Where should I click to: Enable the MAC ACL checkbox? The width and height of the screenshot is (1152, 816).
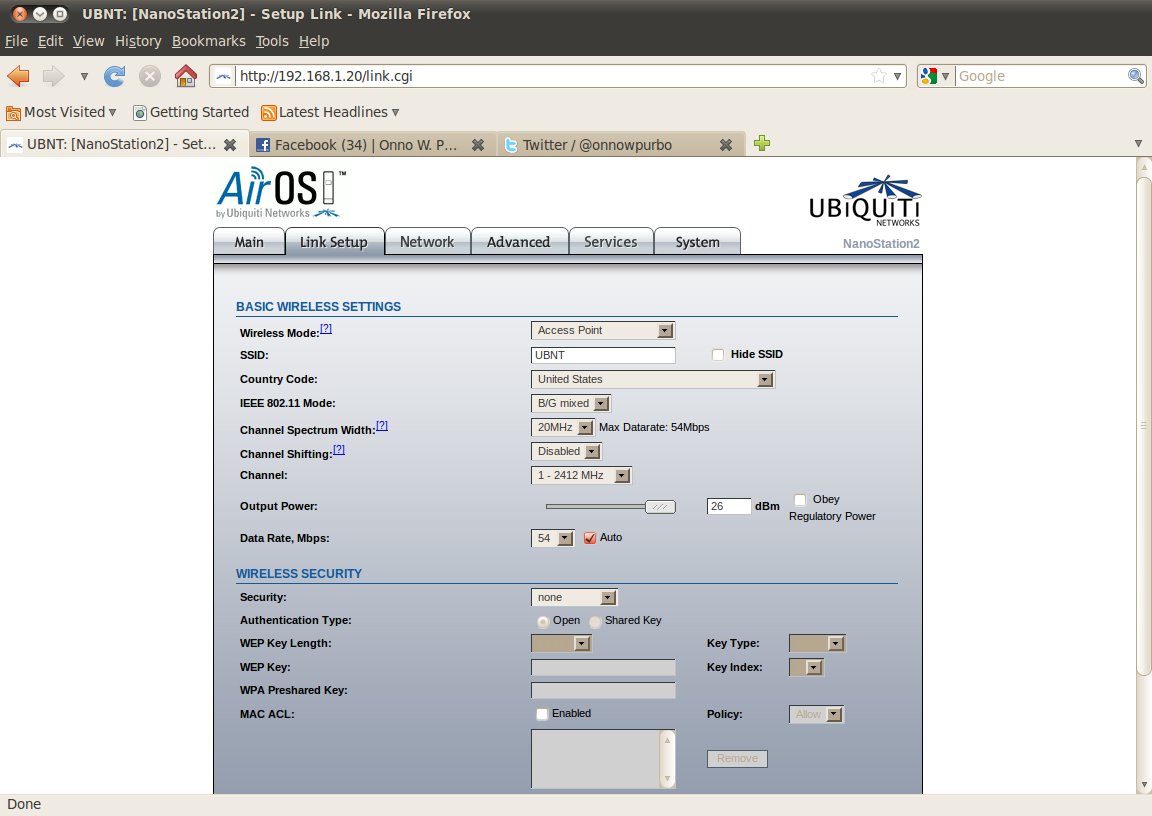[x=541, y=714]
